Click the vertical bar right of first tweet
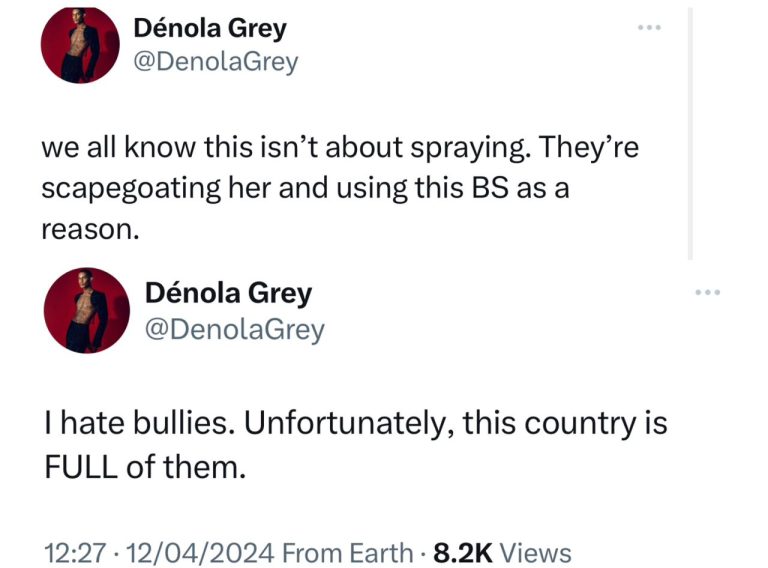The height and width of the screenshot is (568, 768). point(690,130)
